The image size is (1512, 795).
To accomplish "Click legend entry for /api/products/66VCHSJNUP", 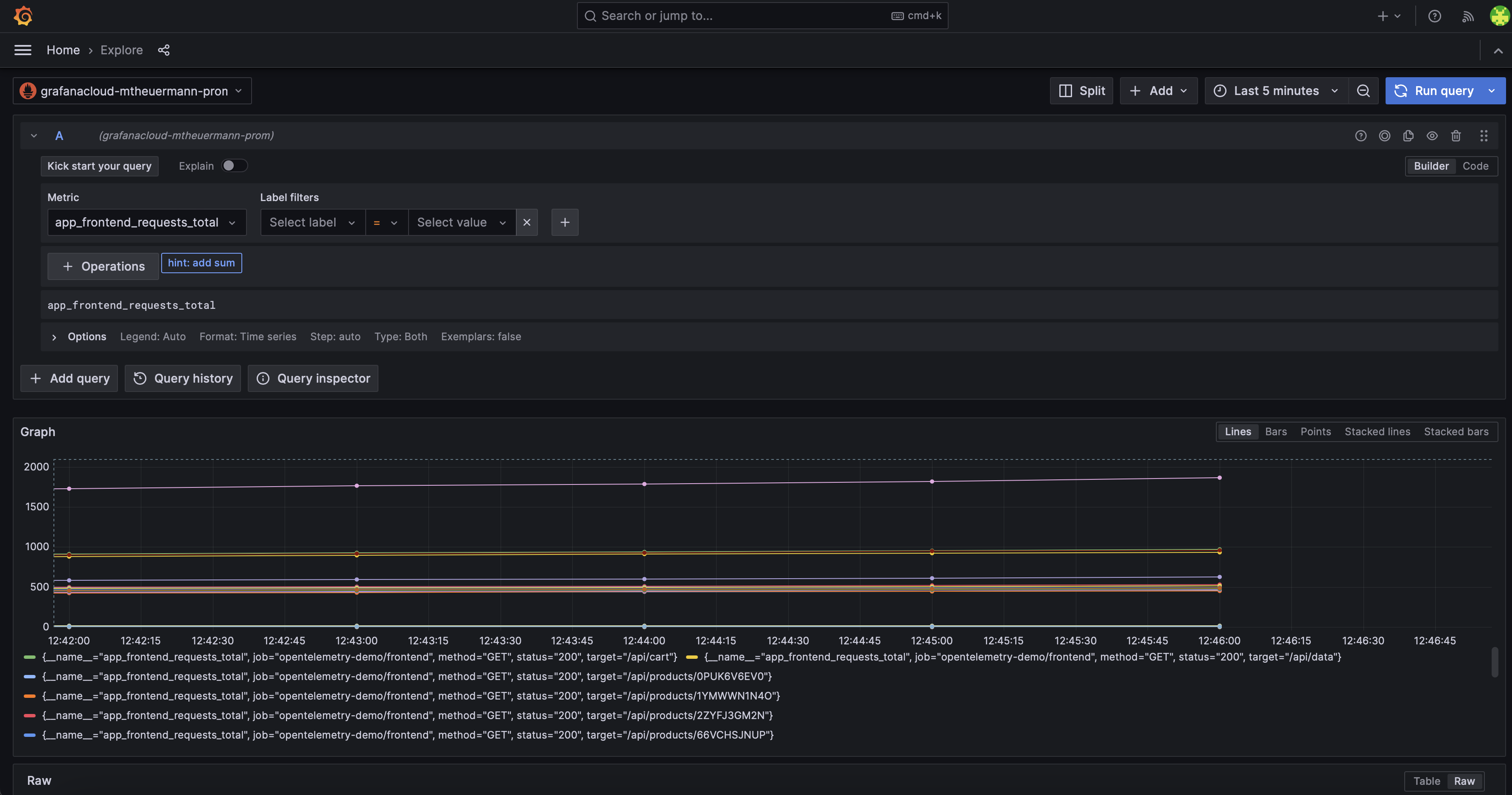I will click(408, 735).
